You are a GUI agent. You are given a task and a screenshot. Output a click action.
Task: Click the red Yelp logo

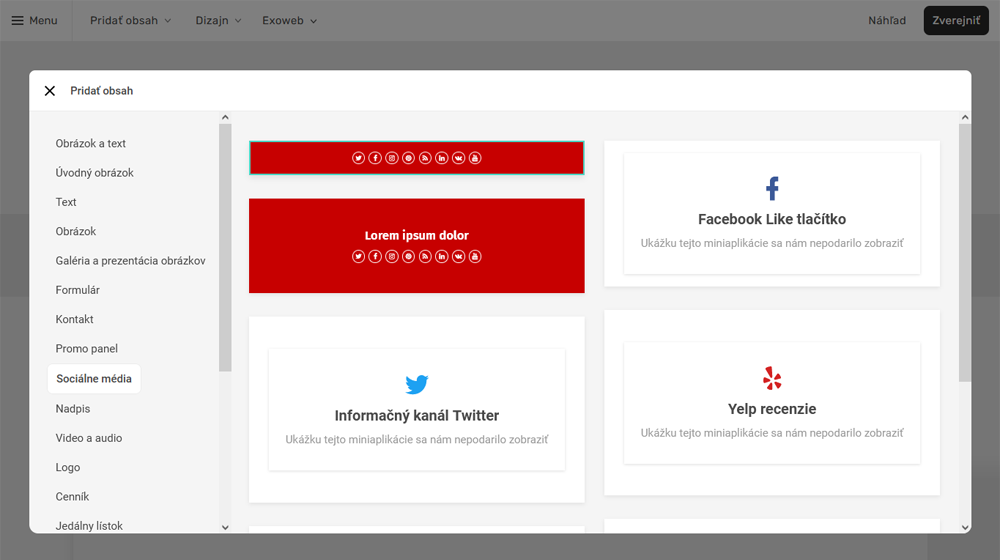tap(772, 378)
